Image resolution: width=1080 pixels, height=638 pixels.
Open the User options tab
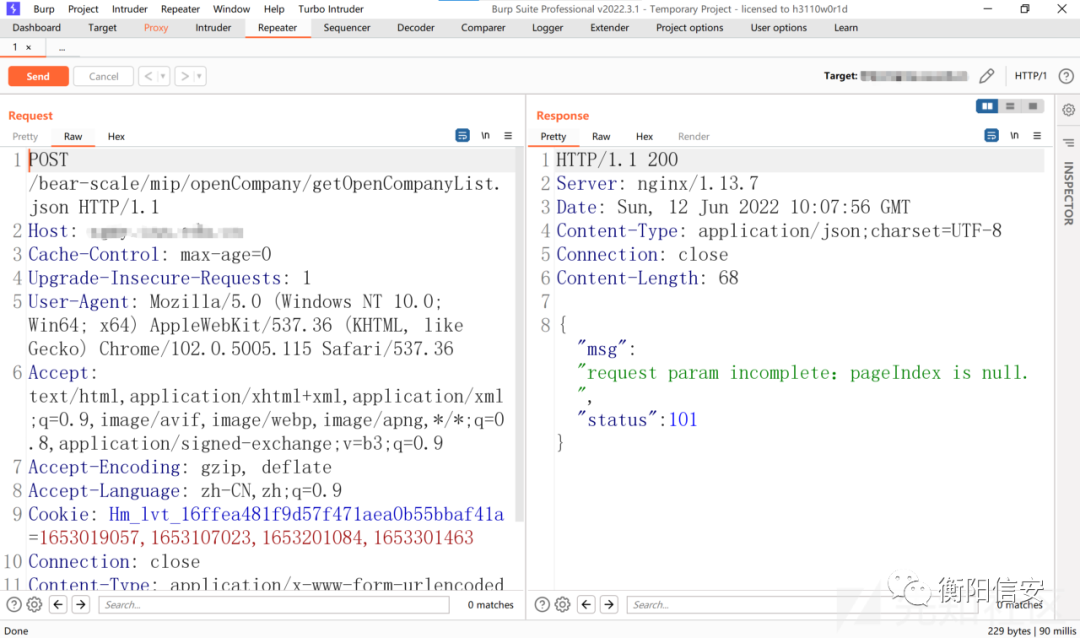pos(778,28)
